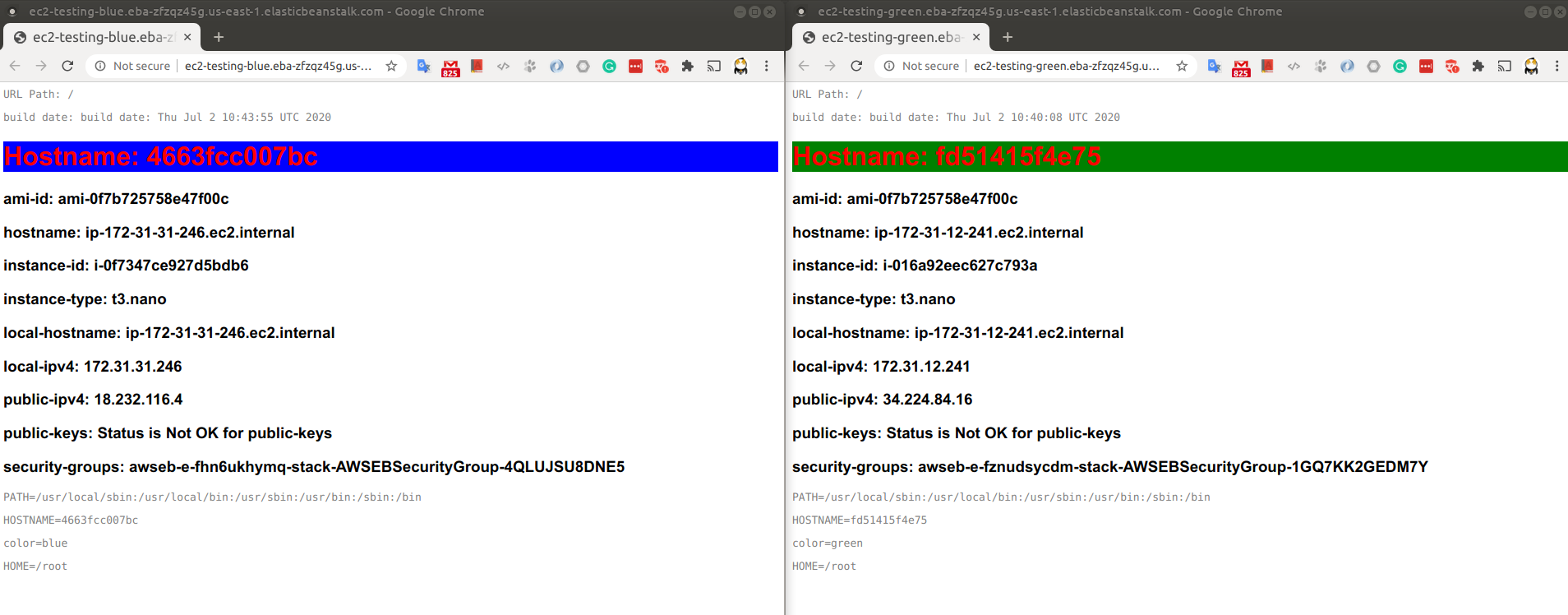Click the paw print extension in green window
Viewport: 1568px width, 615px height.
(1321, 66)
